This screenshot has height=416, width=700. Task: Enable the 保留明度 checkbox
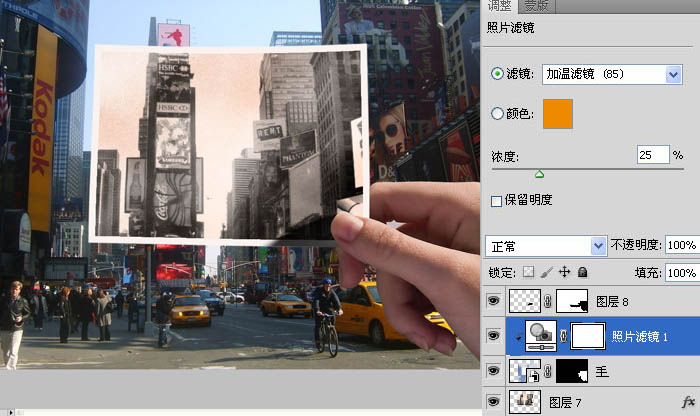click(497, 201)
